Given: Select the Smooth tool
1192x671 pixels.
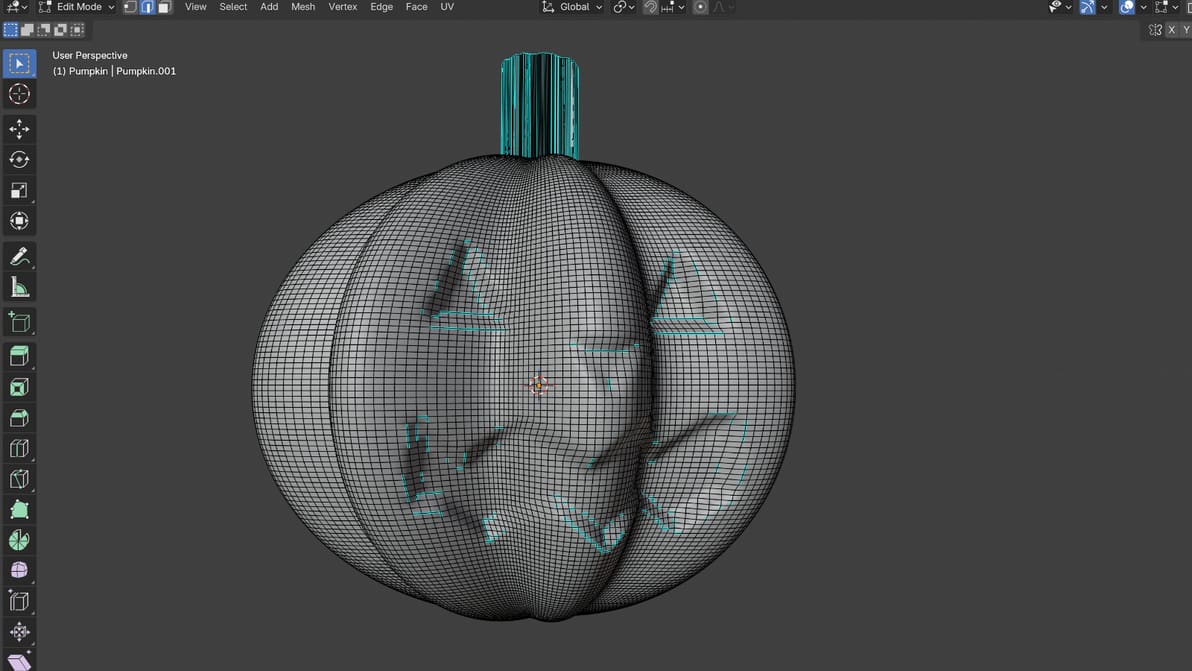Looking at the screenshot, I should 19,571.
